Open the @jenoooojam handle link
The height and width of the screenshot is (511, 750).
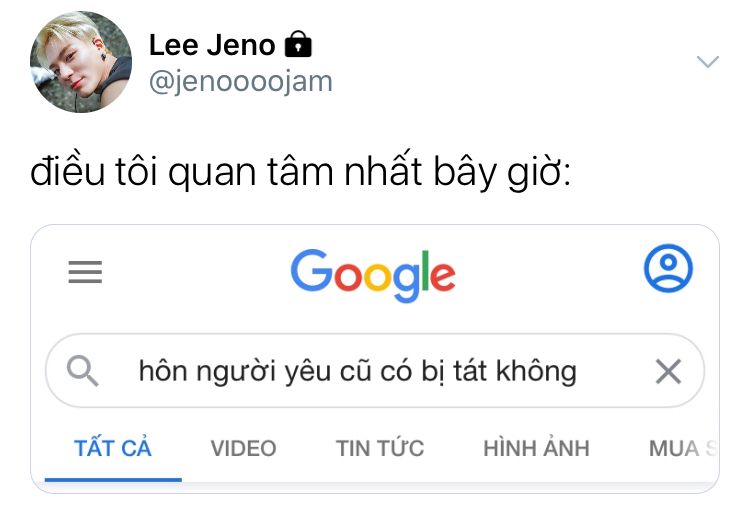(x=241, y=82)
